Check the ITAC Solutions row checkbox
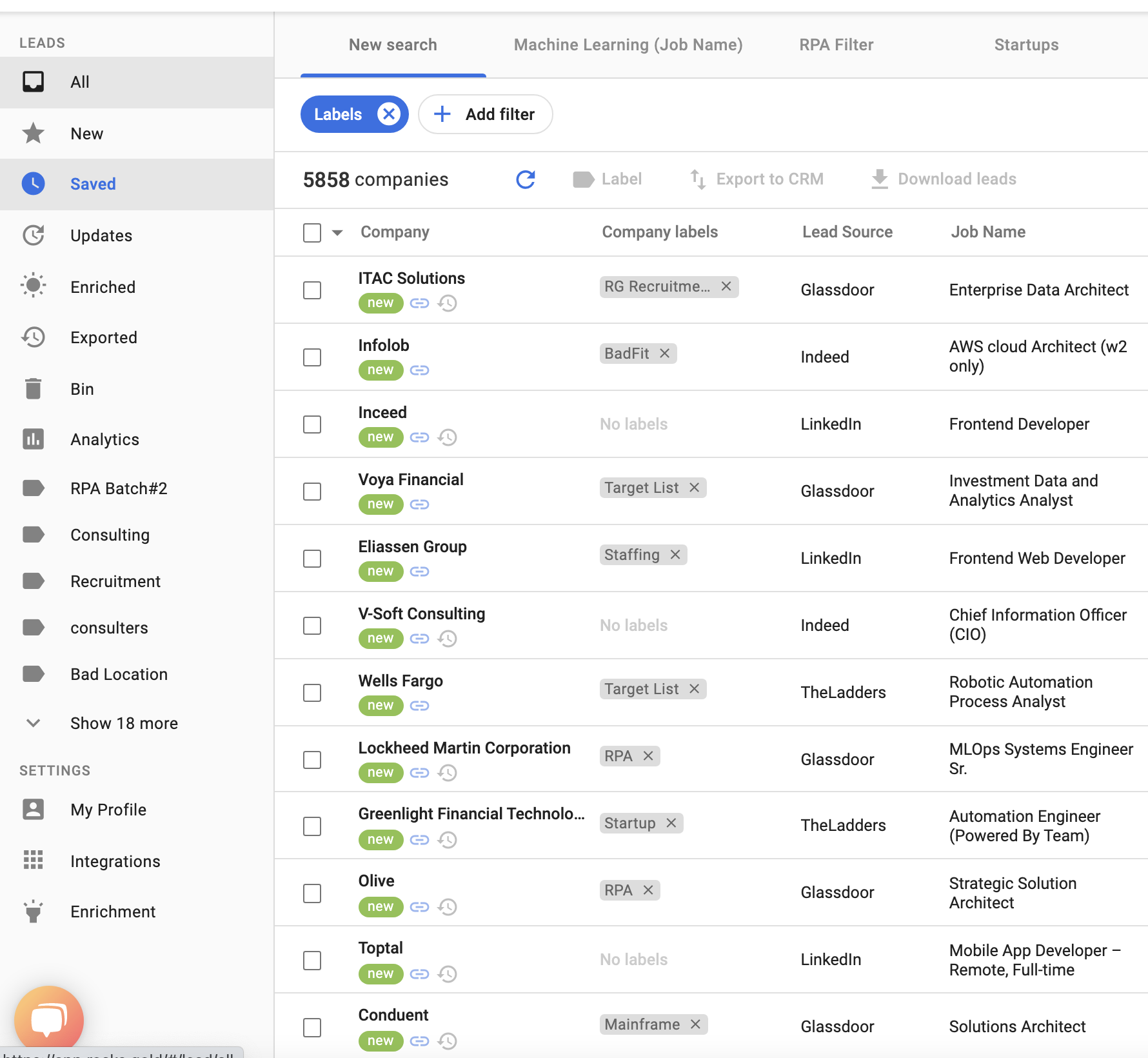The width and height of the screenshot is (1148, 1058). click(312, 290)
